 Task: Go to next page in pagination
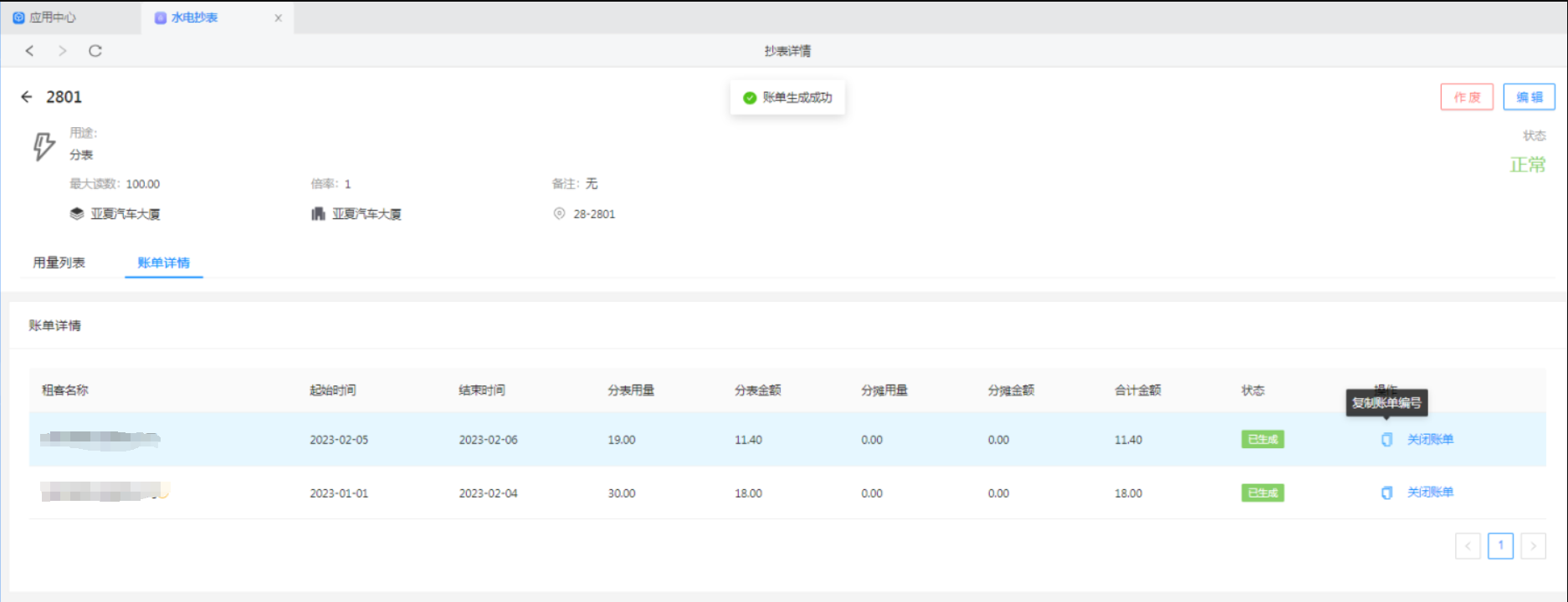(x=1533, y=546)
